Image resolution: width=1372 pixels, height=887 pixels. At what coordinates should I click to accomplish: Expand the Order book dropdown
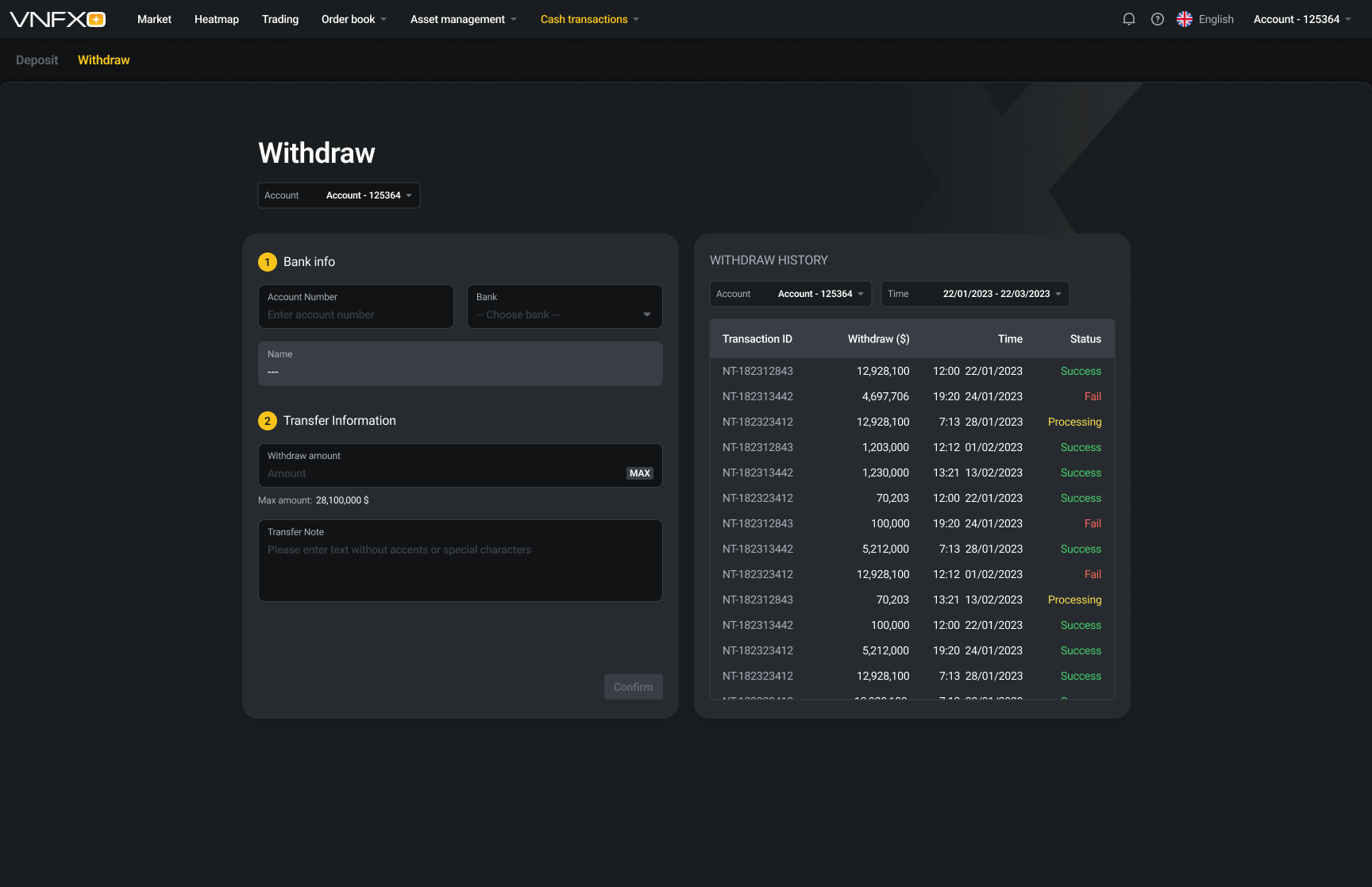pos(353,18)
